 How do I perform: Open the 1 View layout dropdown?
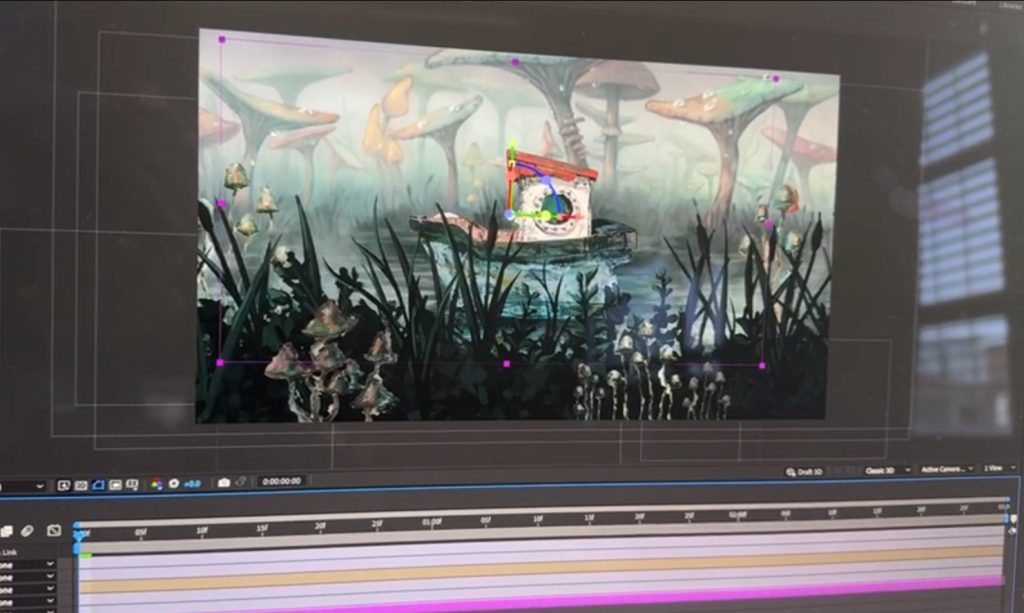point(1000,468)
